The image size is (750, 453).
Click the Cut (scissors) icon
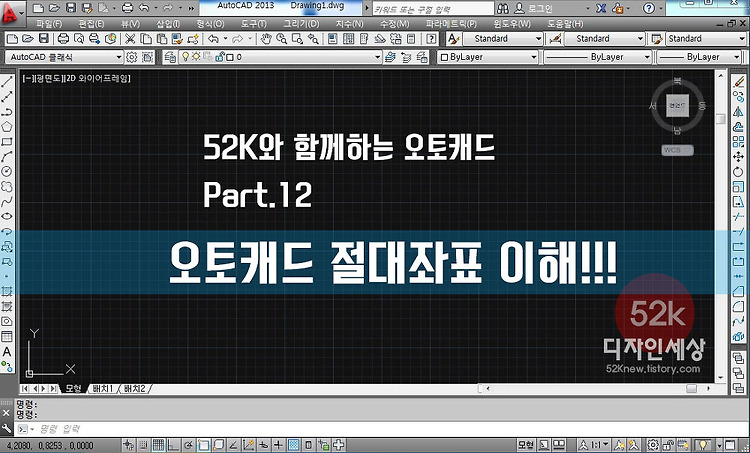pos(130,39)
